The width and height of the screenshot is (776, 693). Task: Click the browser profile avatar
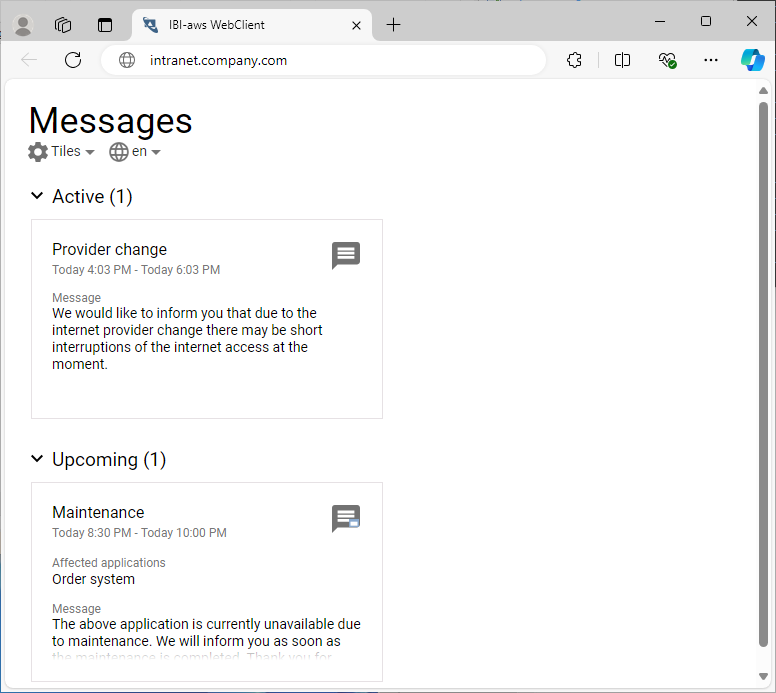[22, 25]
